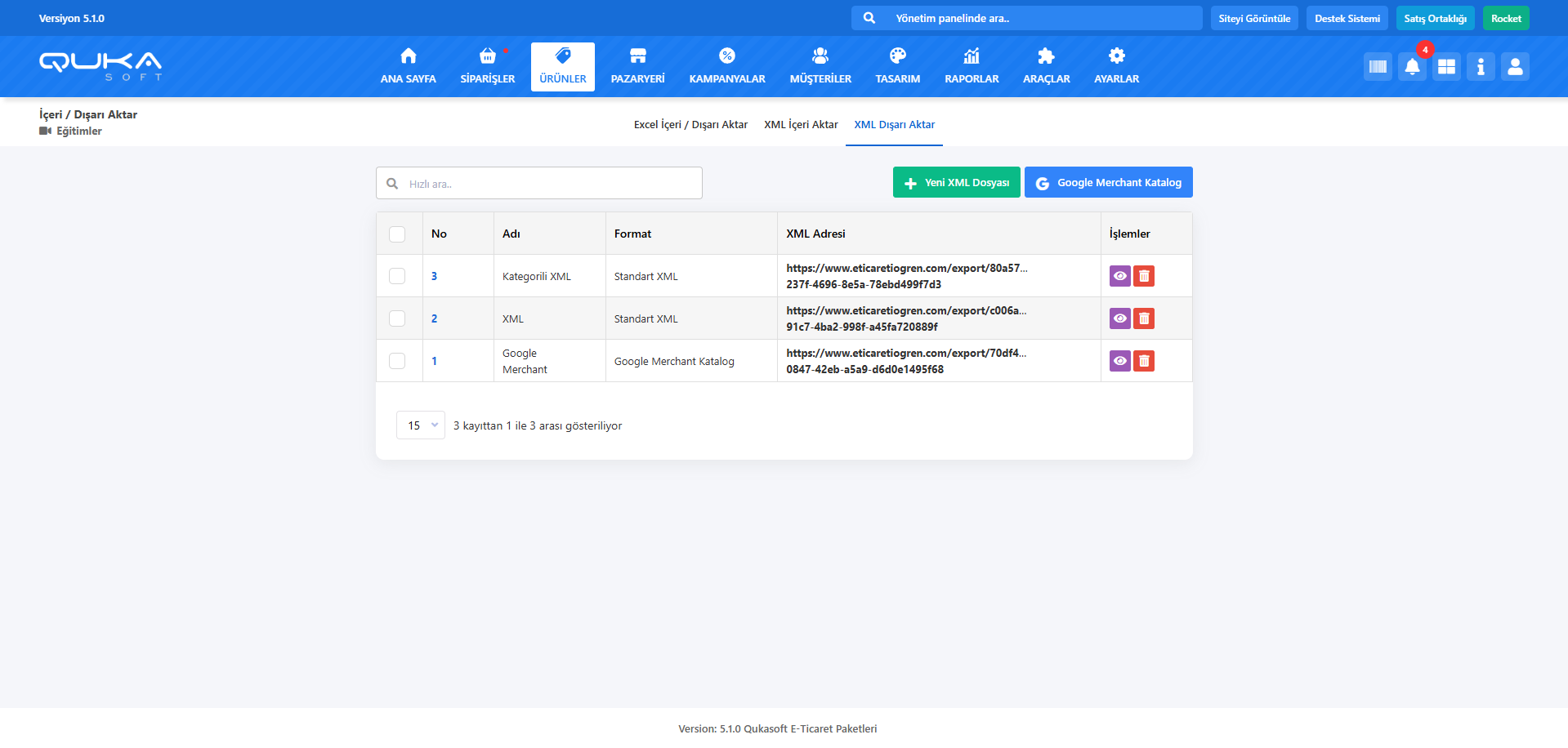Click the barcode icon in the header
Screen dimensions: 1568x748
coord(1378,67)
